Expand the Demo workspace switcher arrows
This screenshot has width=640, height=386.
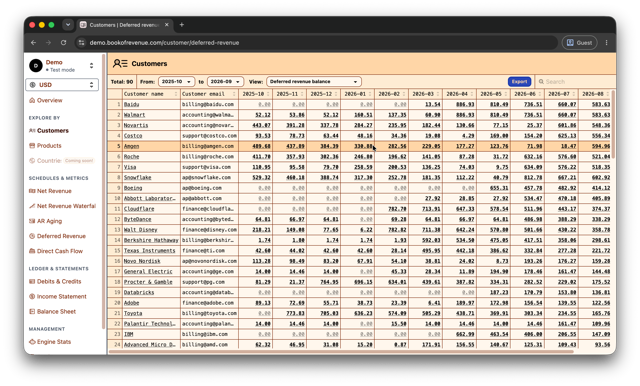[x=91, y=65]
